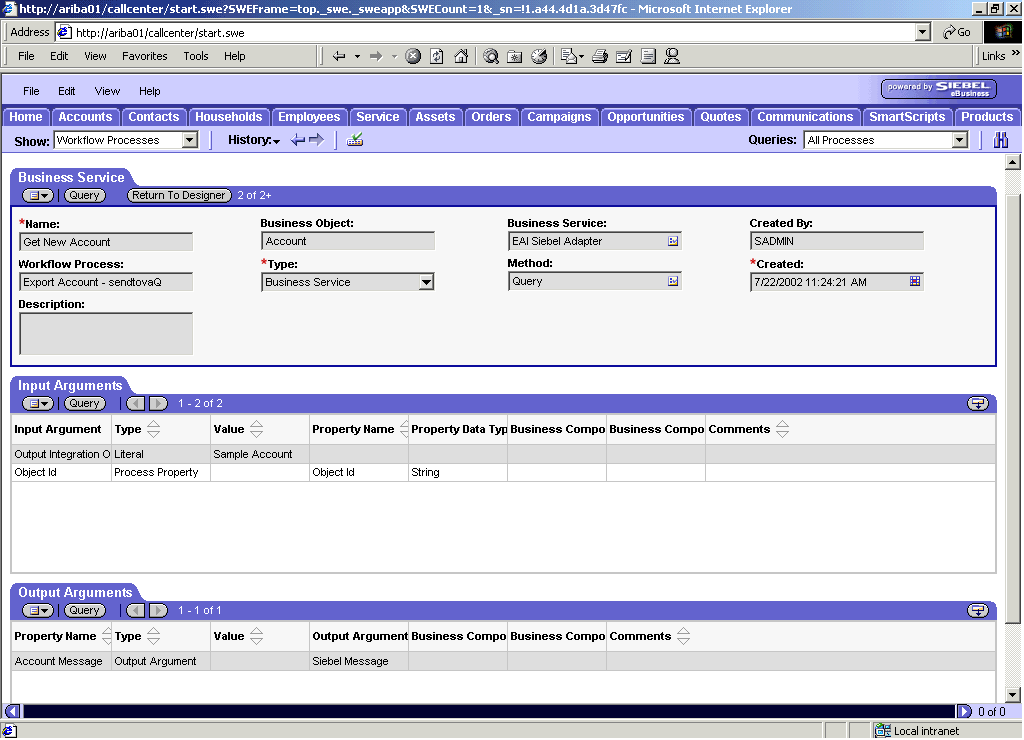Click Query in the Input Arguments applet
Viewport: 1024px width, 740px height.
point(84,404)
